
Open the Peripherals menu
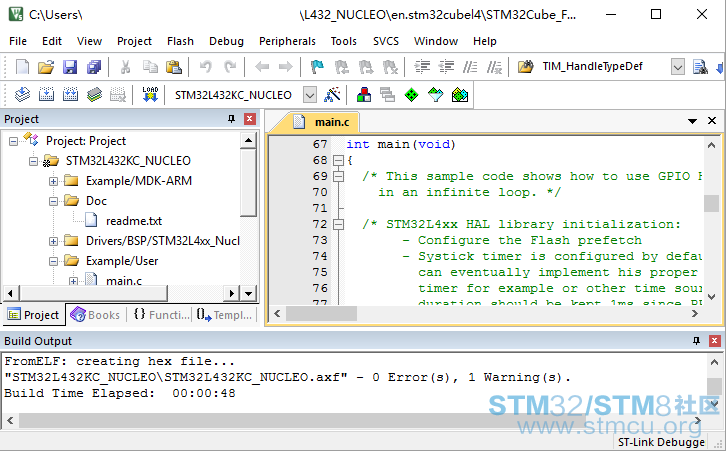(x=287, y=41)
